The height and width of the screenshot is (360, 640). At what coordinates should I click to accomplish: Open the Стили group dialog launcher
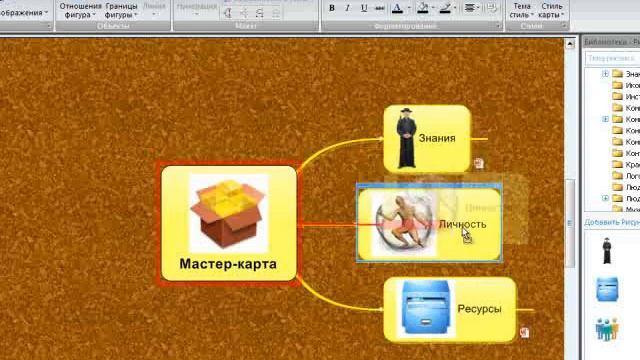pos(564,26)
